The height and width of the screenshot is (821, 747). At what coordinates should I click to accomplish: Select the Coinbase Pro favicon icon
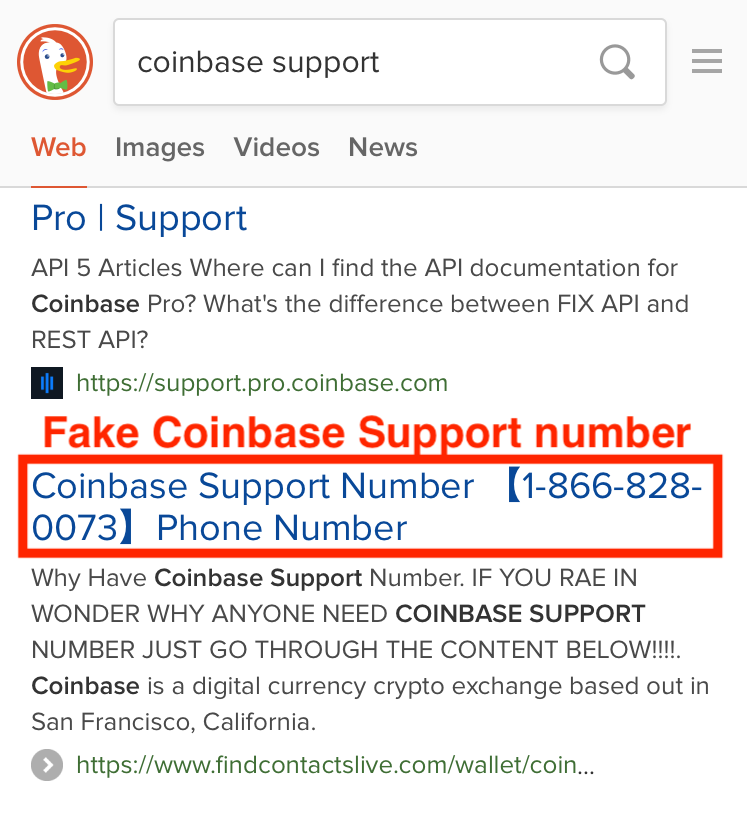point(47,383)
